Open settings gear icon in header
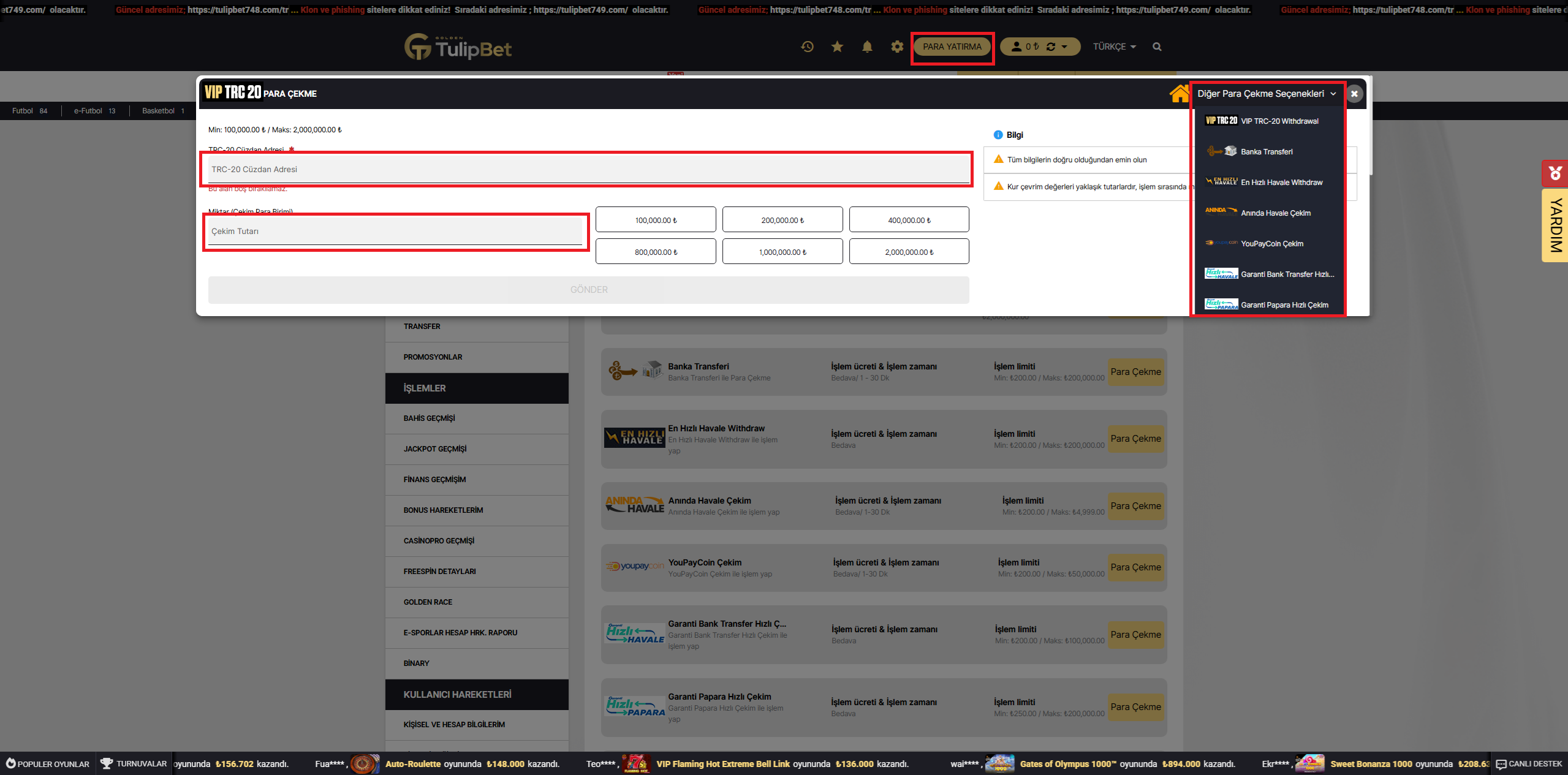This screenshot has width=1568, height=775. pyautogui.click(x=897, y=47)
